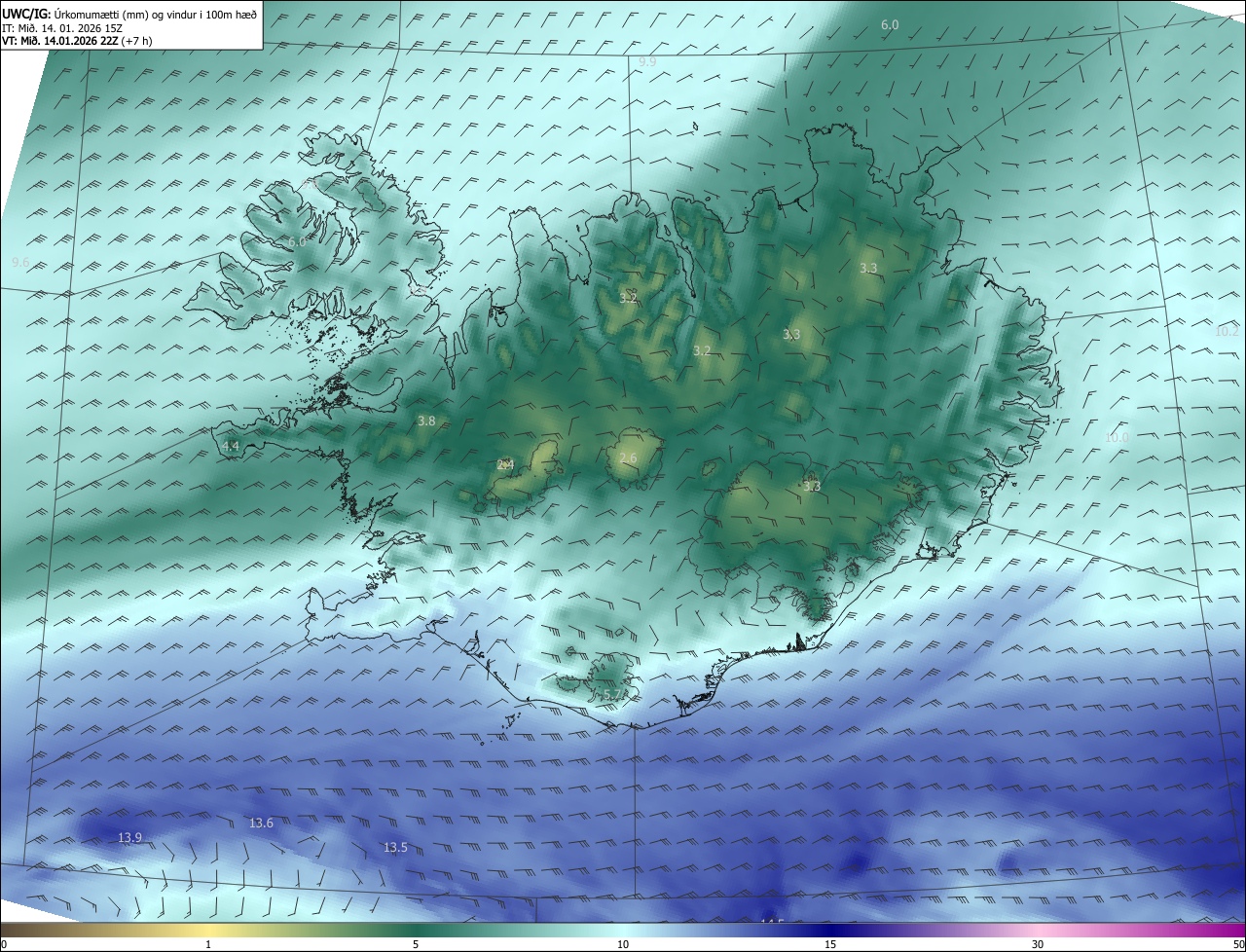This screenshot has height=952, width=1246.
Task: Click the 9.9 value label north of Iceland
Action: [647, 61]
